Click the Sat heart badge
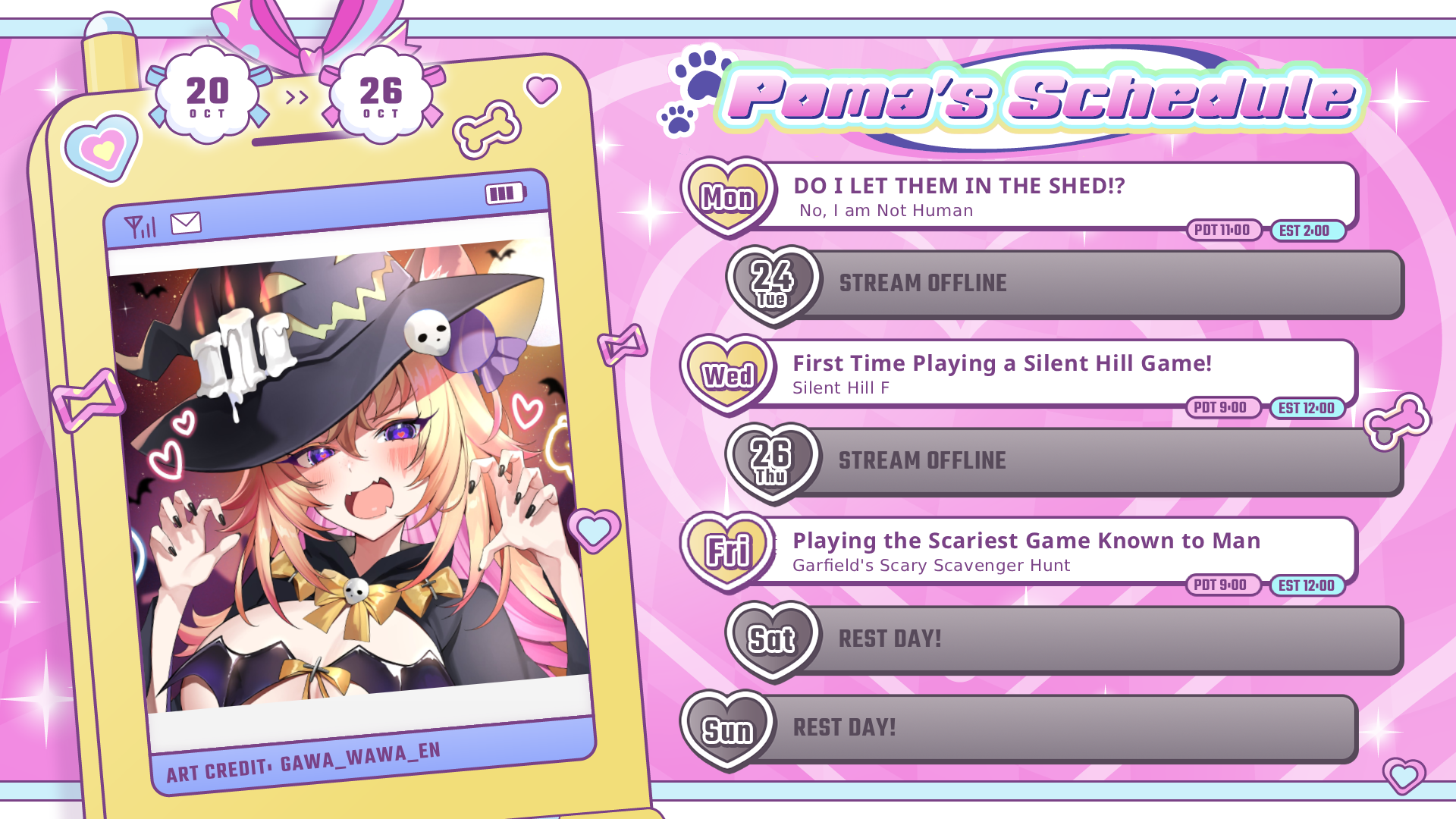Screen dimensions: 1456x819 (773, 641)
